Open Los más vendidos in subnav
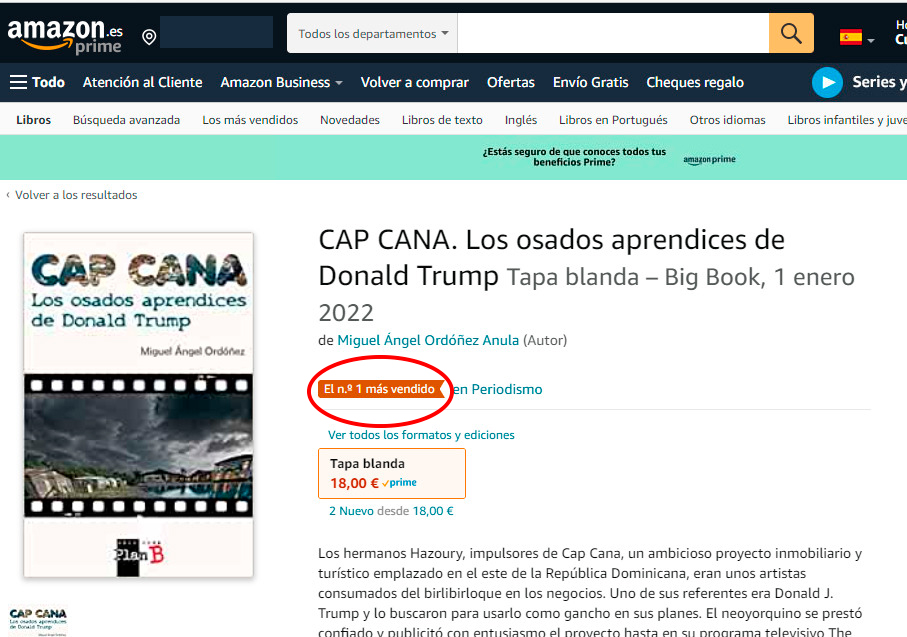Screen dimensions: 907x637 (250, 120)
